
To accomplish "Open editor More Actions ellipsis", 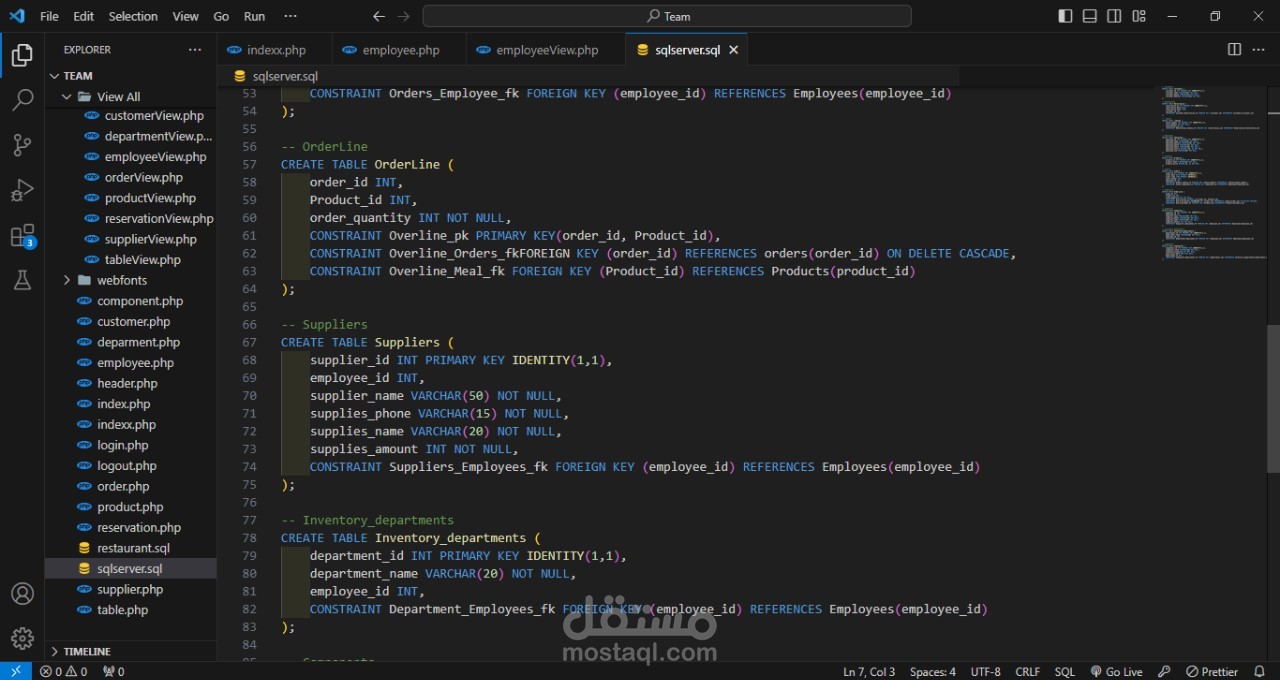I will [x=1258, y=49].
